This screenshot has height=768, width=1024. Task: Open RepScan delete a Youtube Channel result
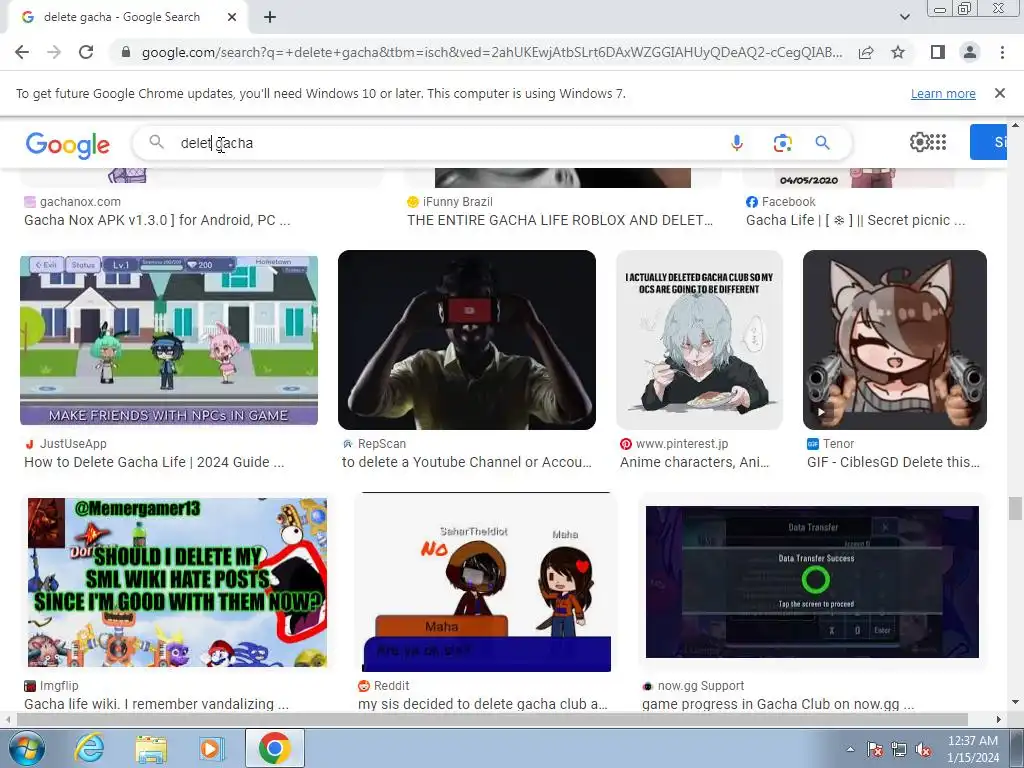466,462
